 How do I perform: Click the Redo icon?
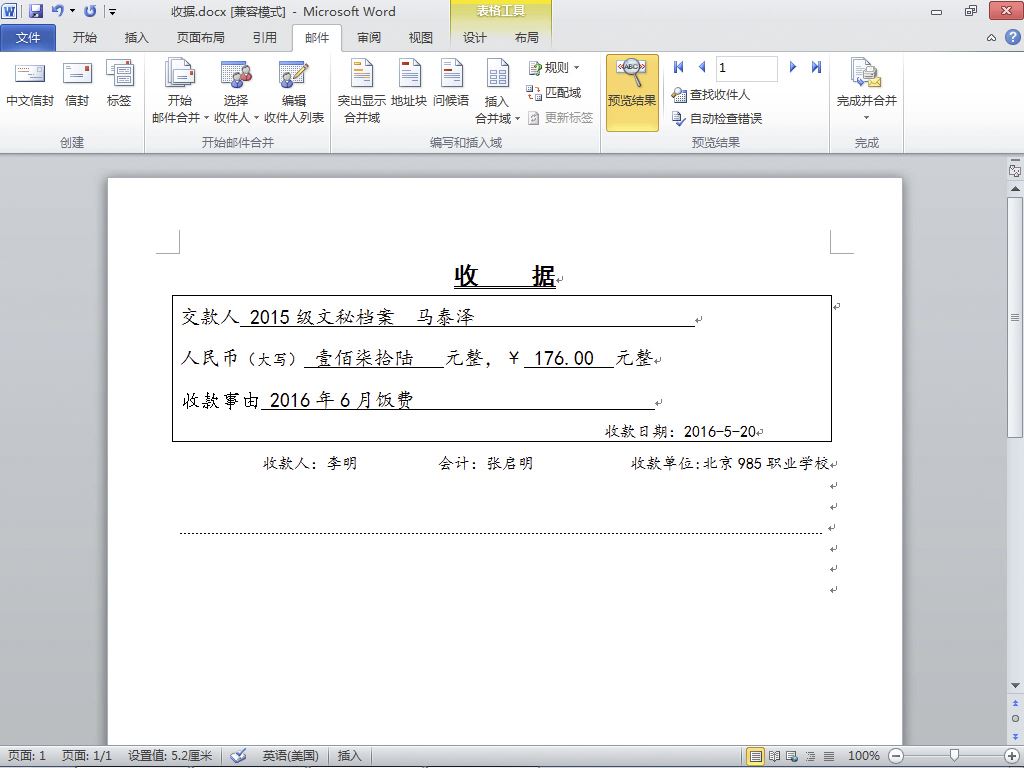[x=90, y=11]
